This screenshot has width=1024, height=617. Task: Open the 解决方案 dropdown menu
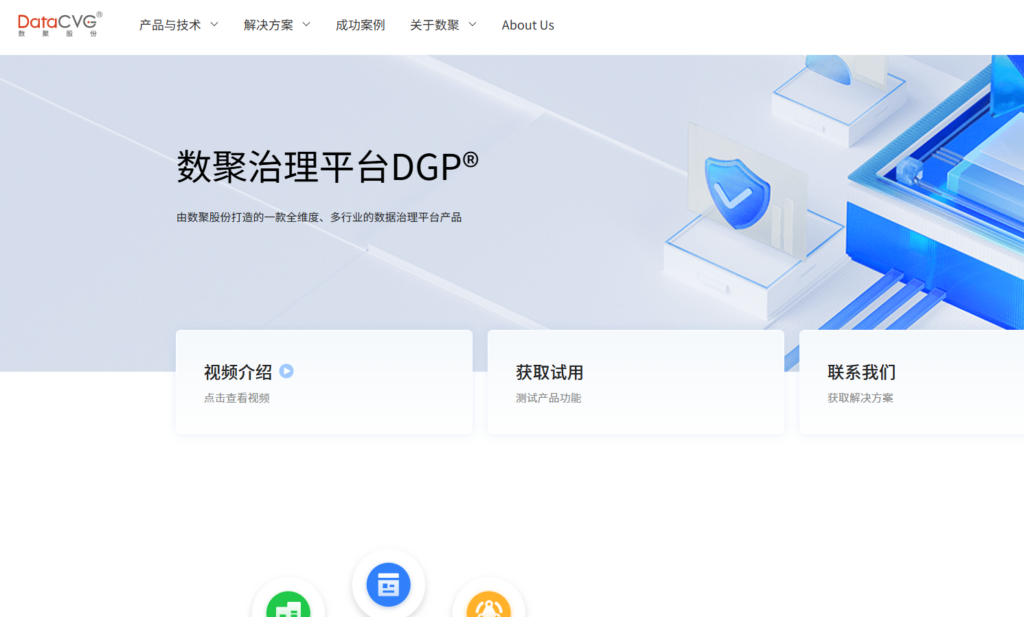268,25
